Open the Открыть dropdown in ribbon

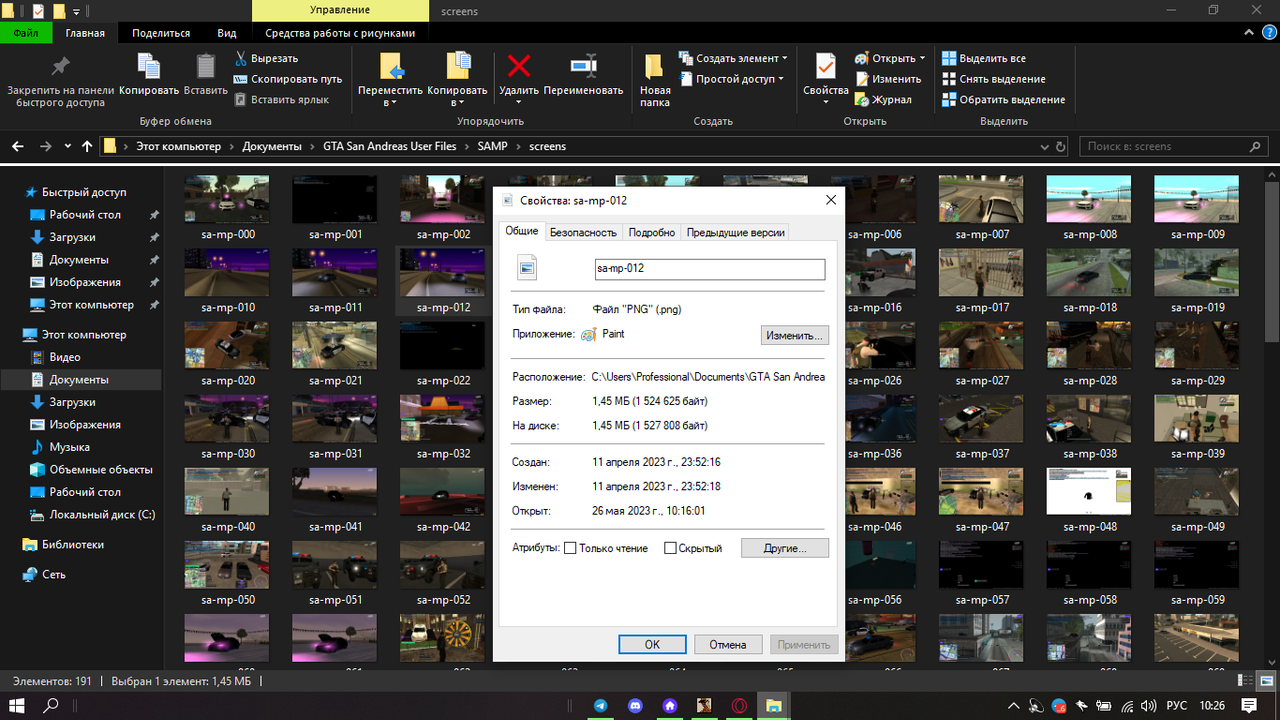890,58
